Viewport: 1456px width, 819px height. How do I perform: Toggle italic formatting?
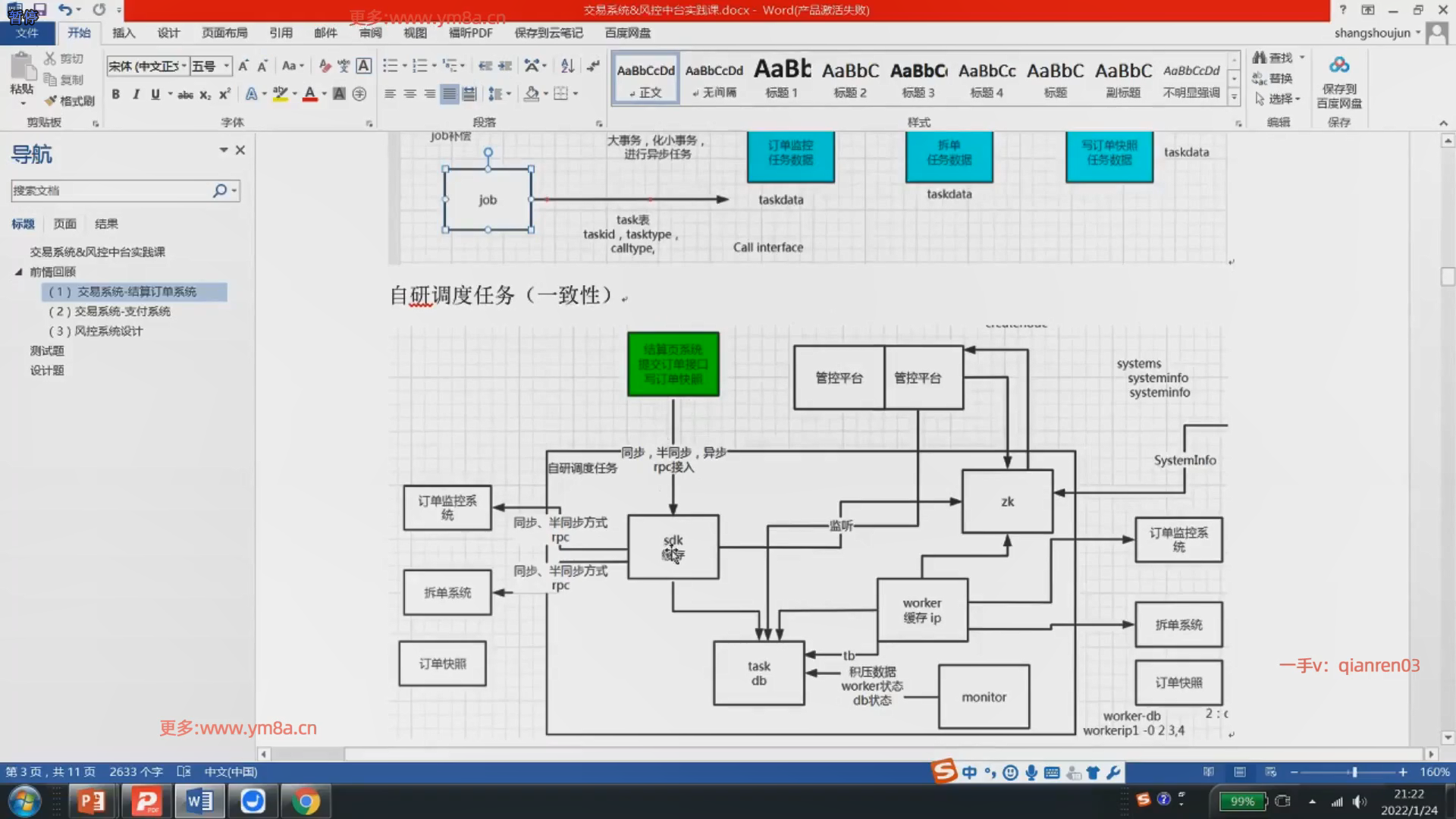click(x=135, y=94)
